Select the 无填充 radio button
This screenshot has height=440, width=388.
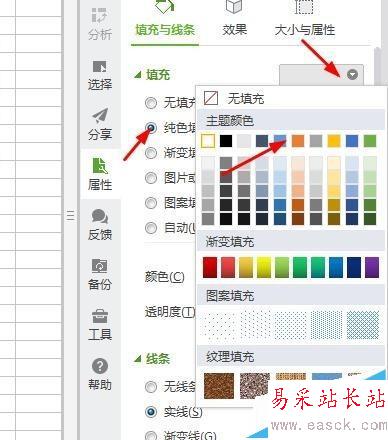151,103
